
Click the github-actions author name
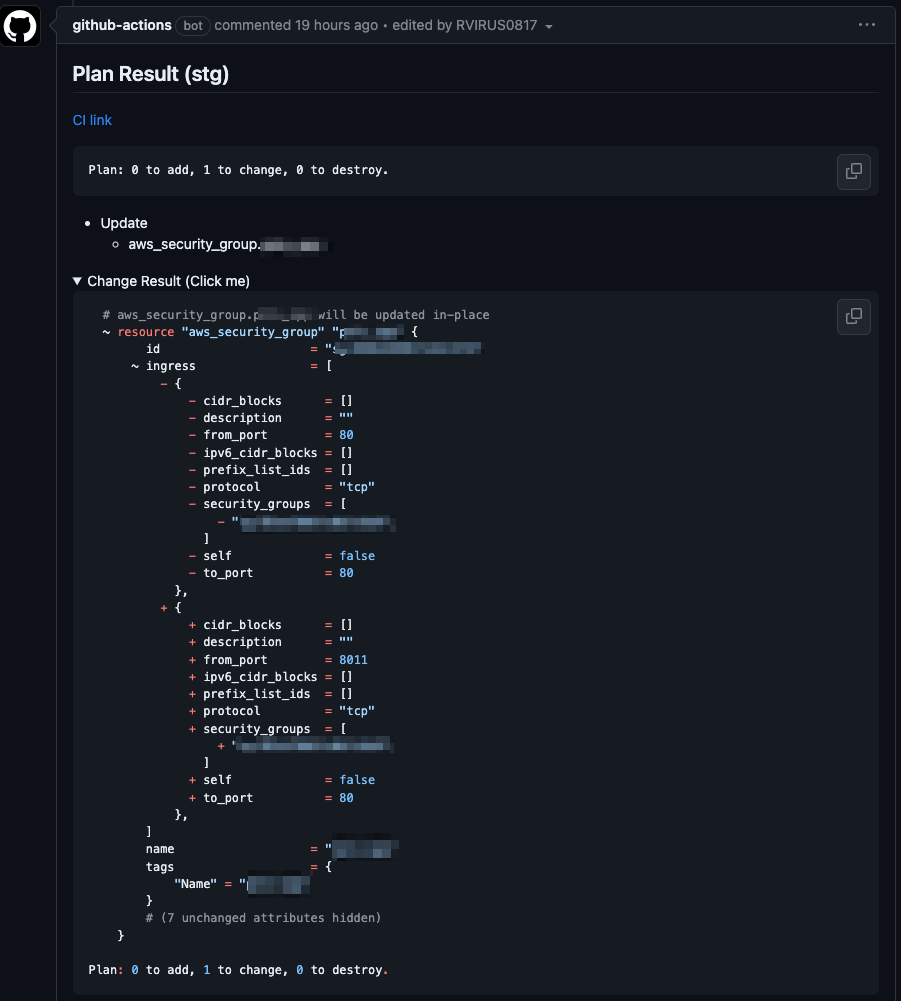pyautogui.click(x=122, y=25)
